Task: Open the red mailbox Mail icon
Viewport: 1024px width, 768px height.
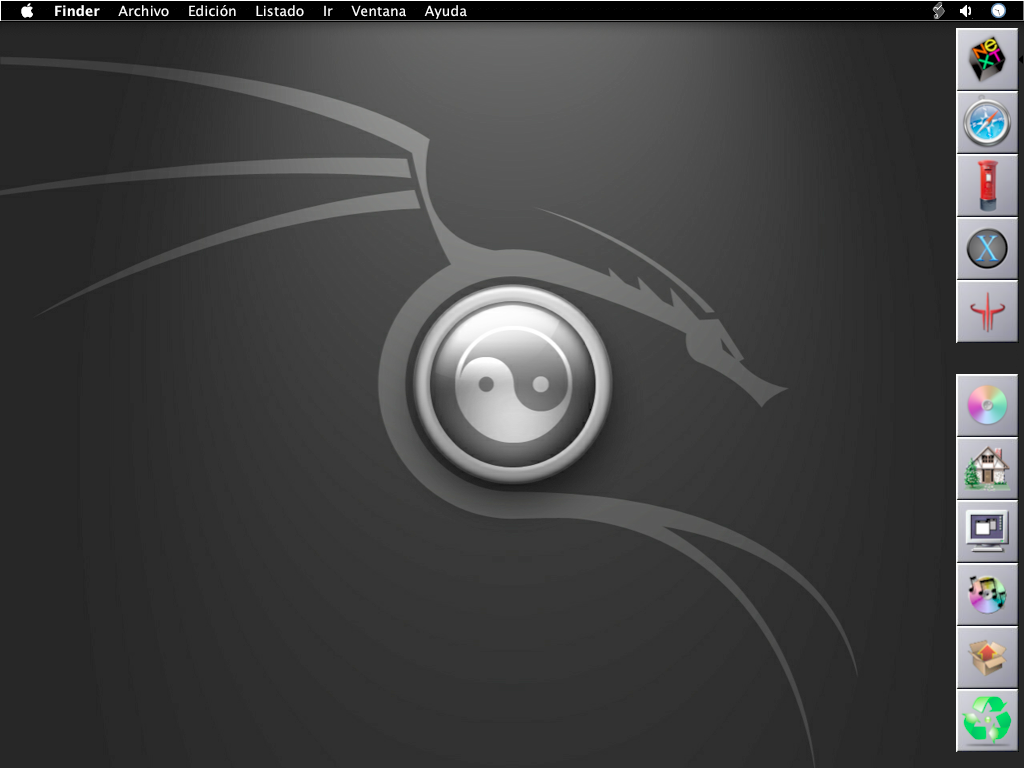Action: [x=987, y=185]
